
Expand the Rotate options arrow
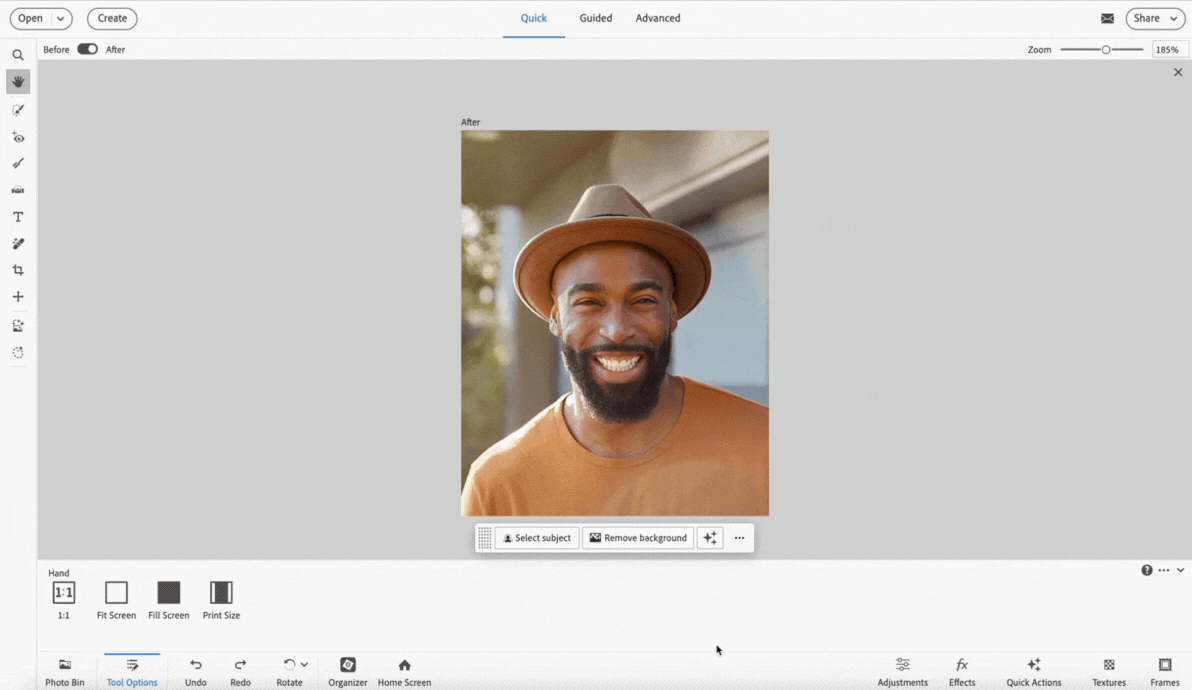[x=304, y=665]
